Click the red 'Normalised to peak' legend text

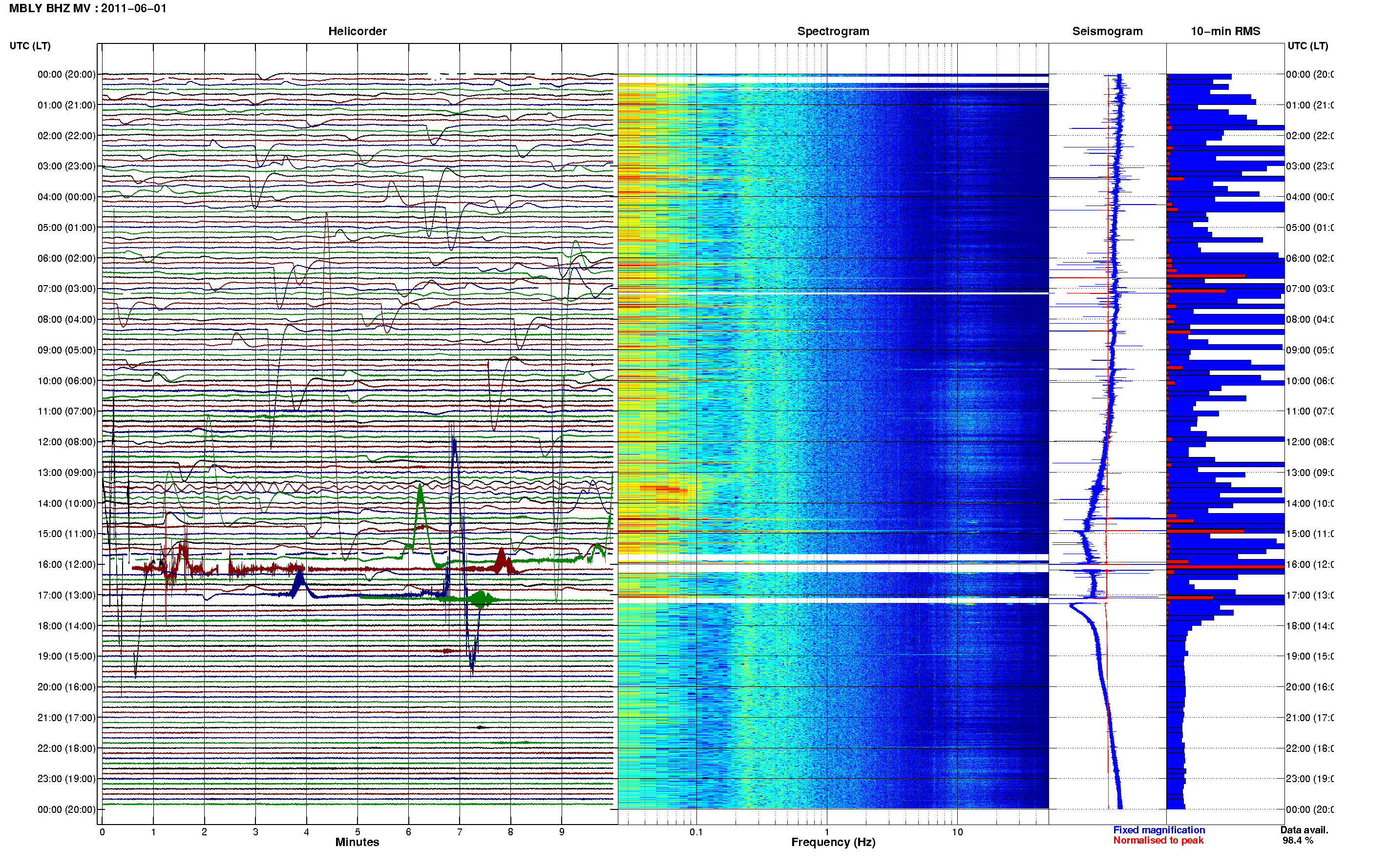click(1158, 841)
